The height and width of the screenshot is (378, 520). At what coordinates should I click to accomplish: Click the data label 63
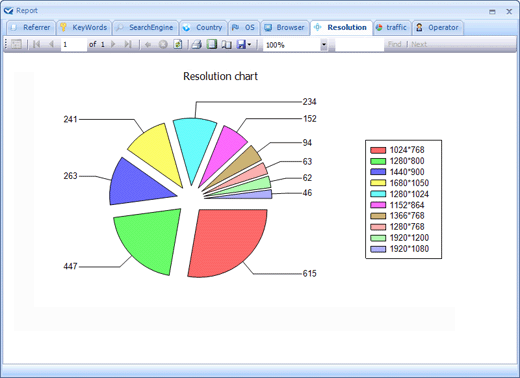[x=307, y=162]
